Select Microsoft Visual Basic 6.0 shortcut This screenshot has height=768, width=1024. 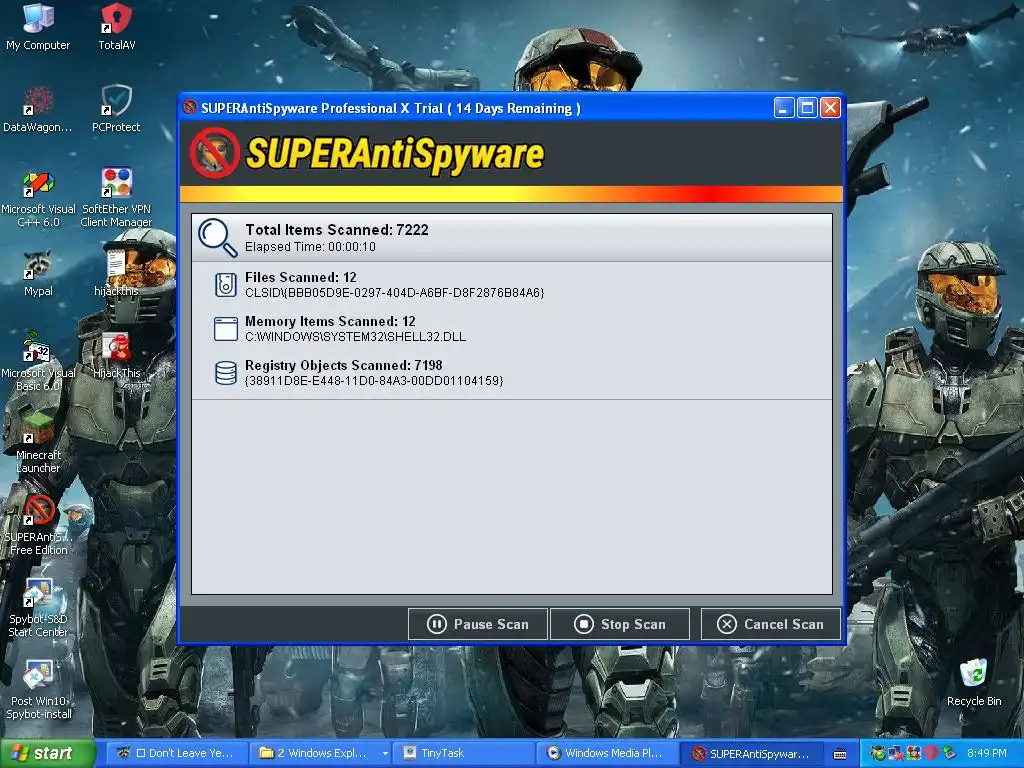[38, 362]
